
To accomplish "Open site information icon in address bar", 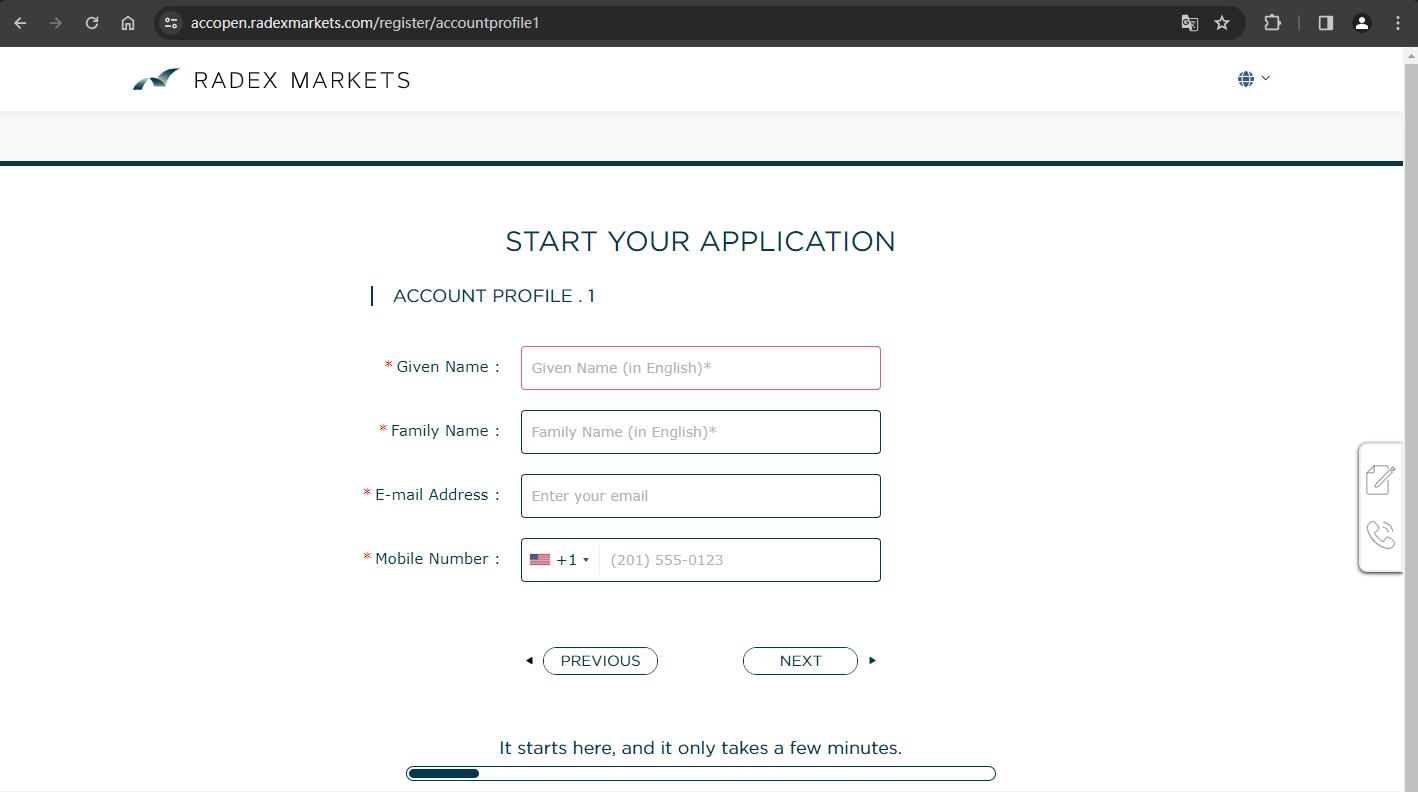I will click(x=171, y=22).
